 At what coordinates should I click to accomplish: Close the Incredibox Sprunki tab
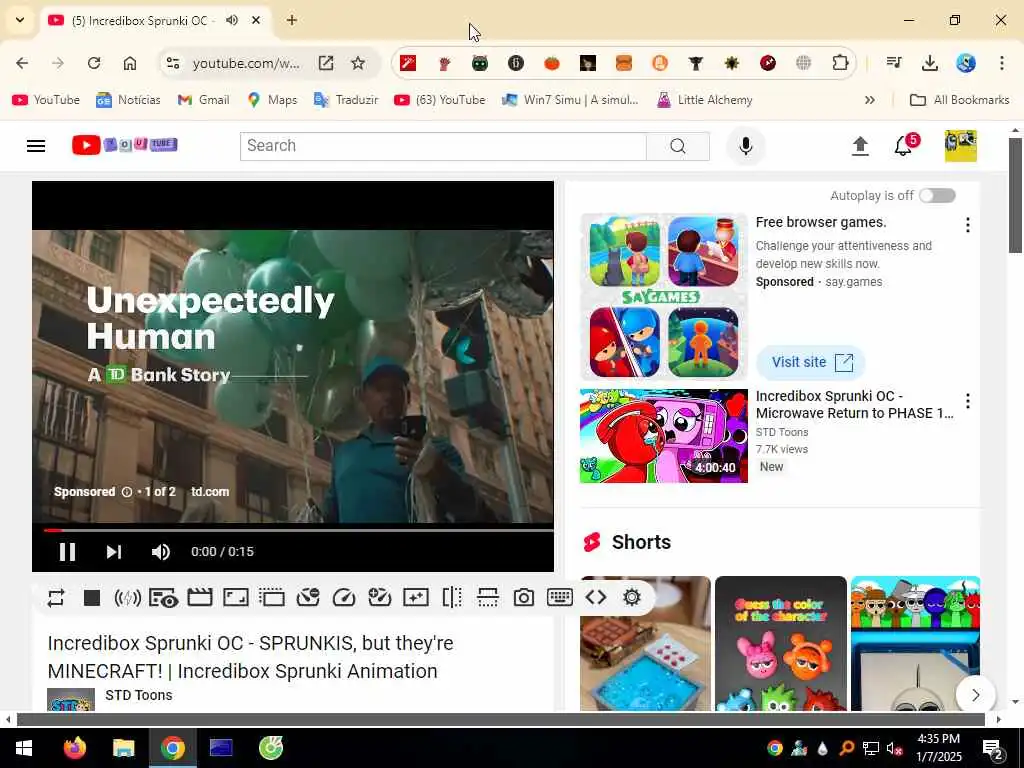click(x=256, y=20)
